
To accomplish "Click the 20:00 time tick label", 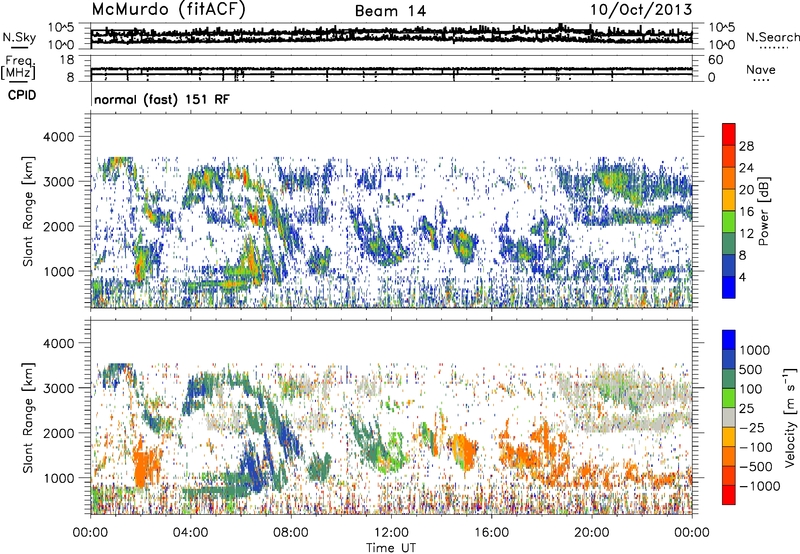I will (592, 533).
